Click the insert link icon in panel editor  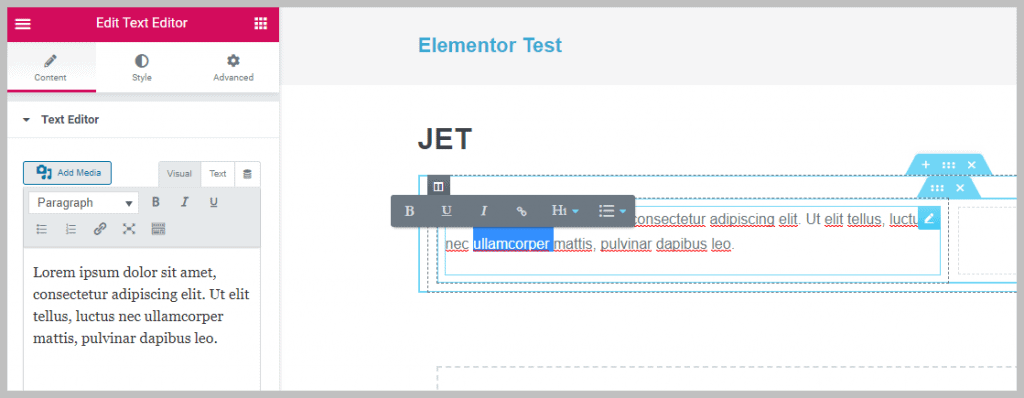tap(100, 229)
